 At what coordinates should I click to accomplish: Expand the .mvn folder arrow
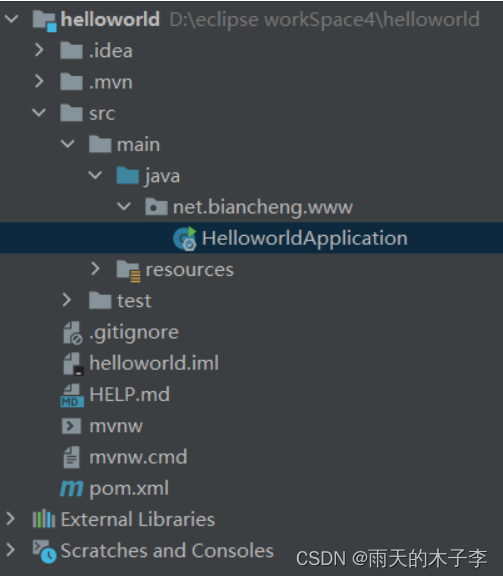(39, 81)
